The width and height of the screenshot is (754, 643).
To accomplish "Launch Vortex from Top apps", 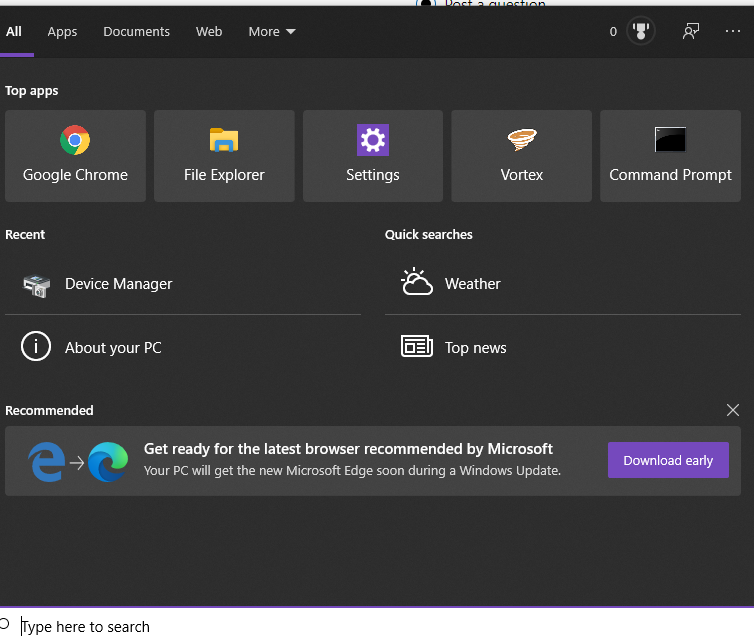I will click(x=521, y=156).
